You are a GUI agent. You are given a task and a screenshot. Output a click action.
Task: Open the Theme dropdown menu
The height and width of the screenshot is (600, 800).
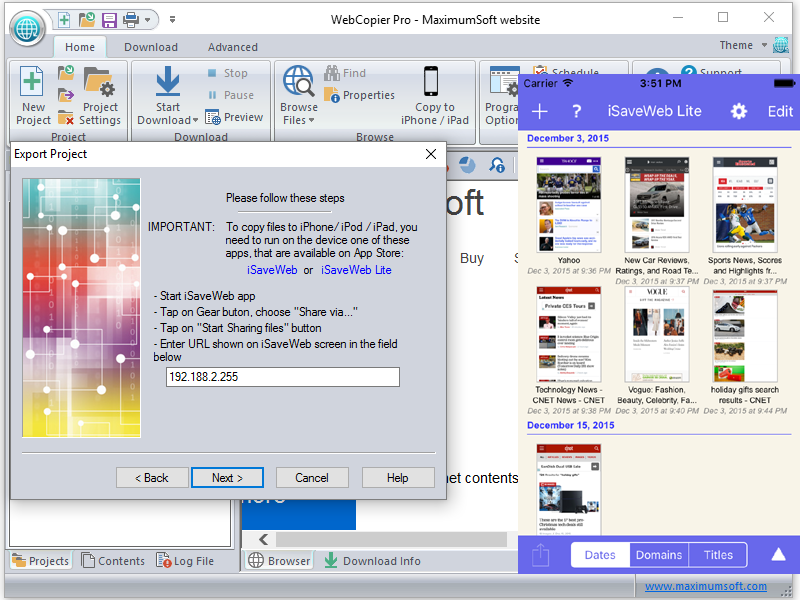(x=743, y=45)
